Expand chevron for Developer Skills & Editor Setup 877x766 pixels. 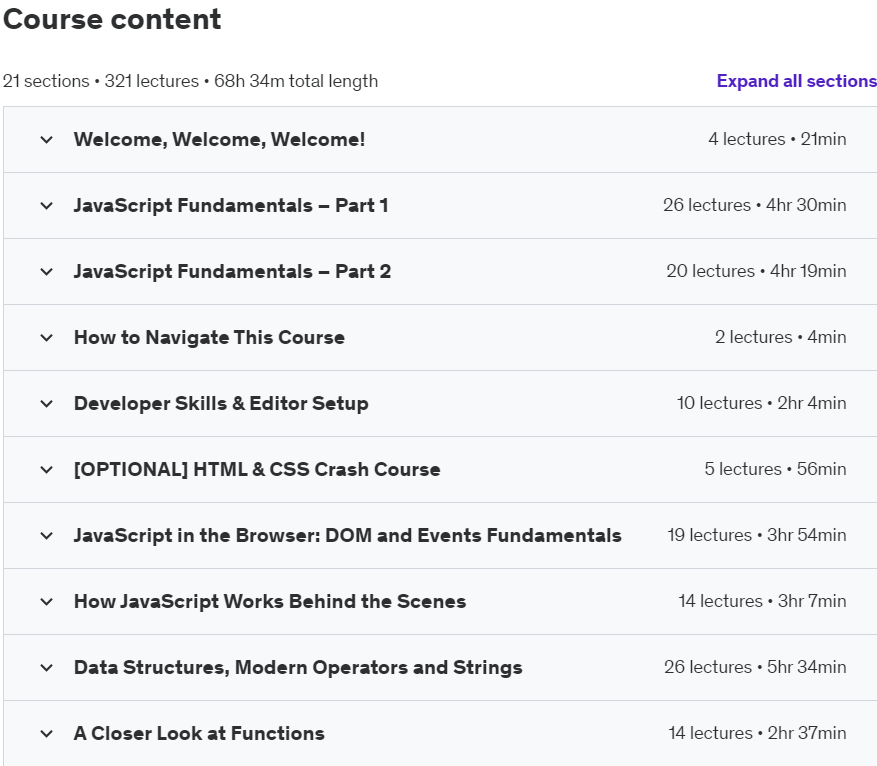[46, 404]
